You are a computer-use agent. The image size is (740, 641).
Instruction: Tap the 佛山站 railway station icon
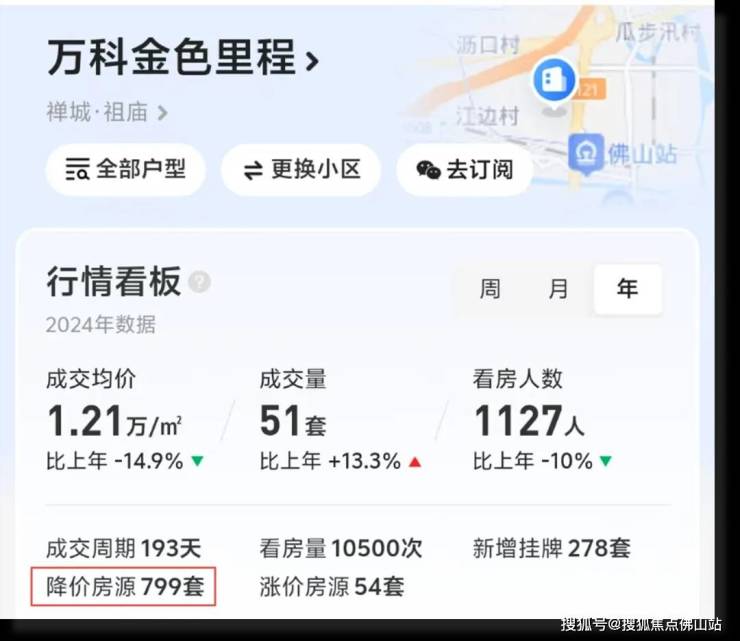[x=586, y=152]
